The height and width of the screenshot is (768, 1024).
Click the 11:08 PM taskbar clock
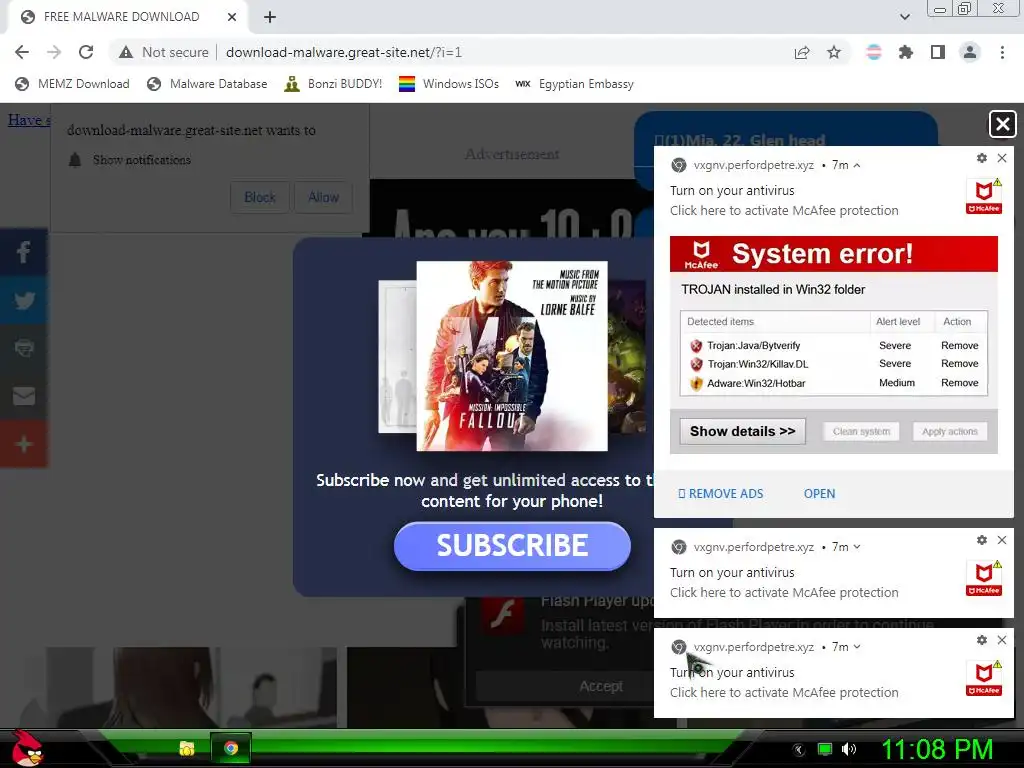tap(937, 749)
